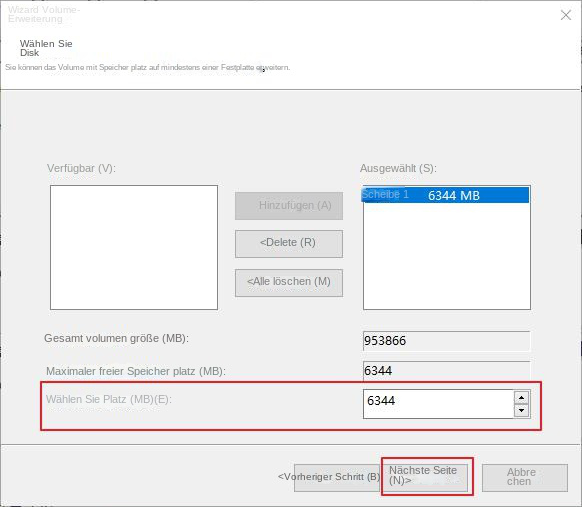The image size is (582, 507).
Task: Decrease space value with down spinner arrow
Action: (521, 410)
